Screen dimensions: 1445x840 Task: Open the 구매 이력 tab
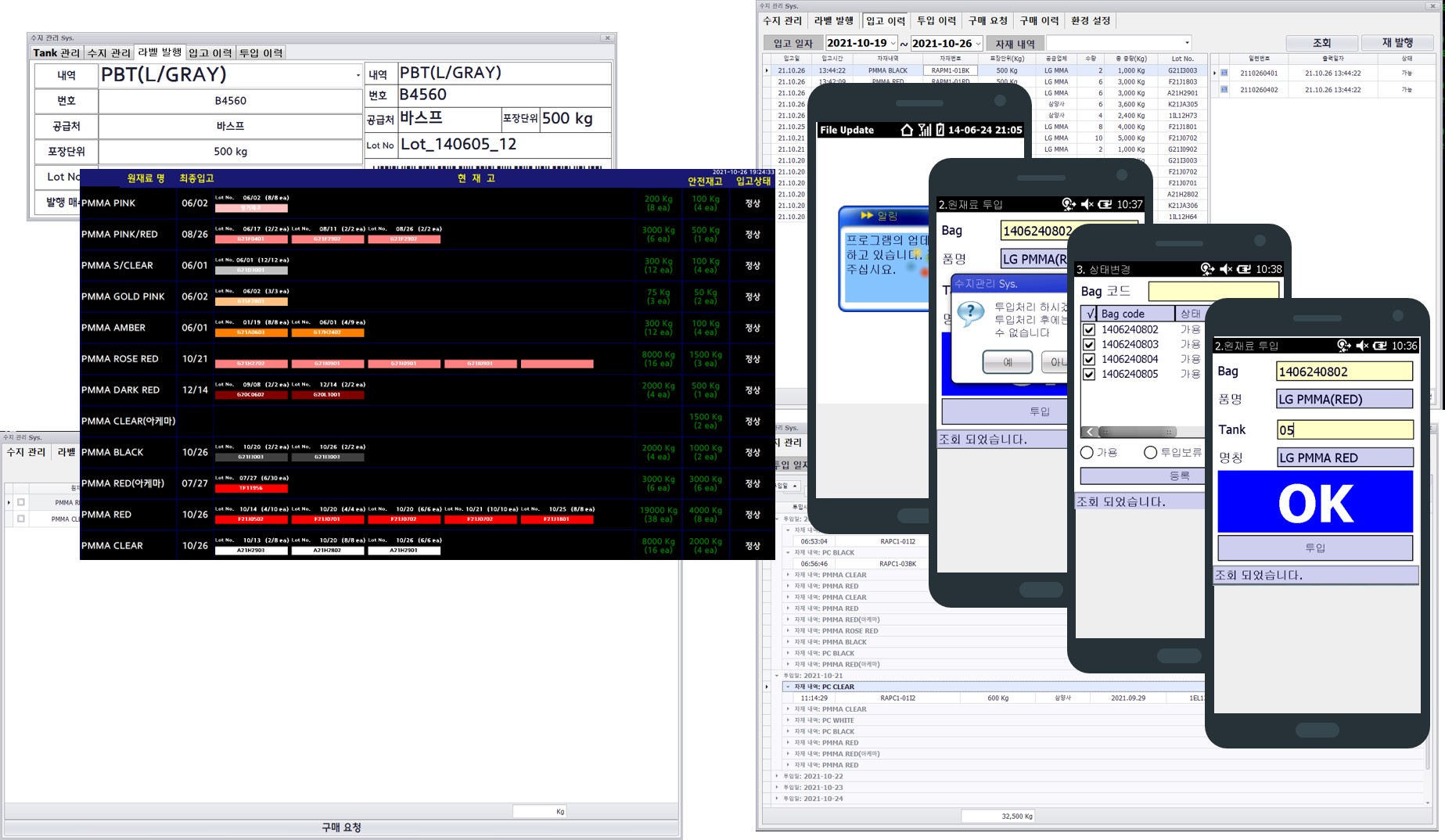pos(1039,21)
